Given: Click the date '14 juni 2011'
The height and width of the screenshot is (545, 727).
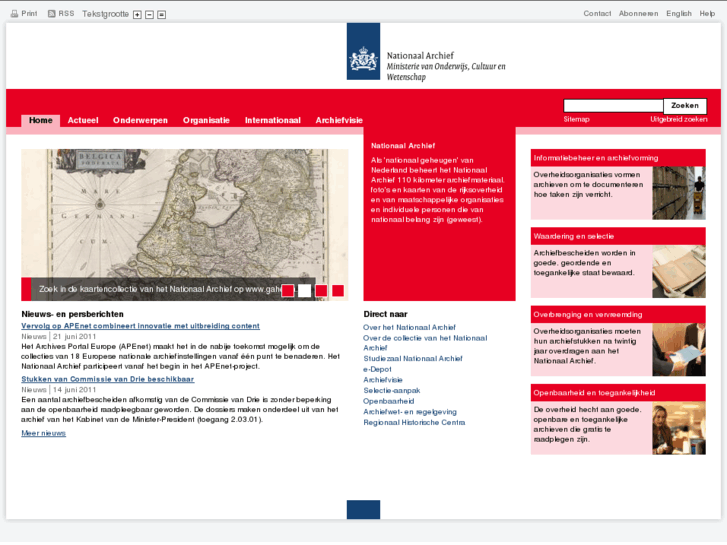Looking at the screenshot, I should coord(74,390).
